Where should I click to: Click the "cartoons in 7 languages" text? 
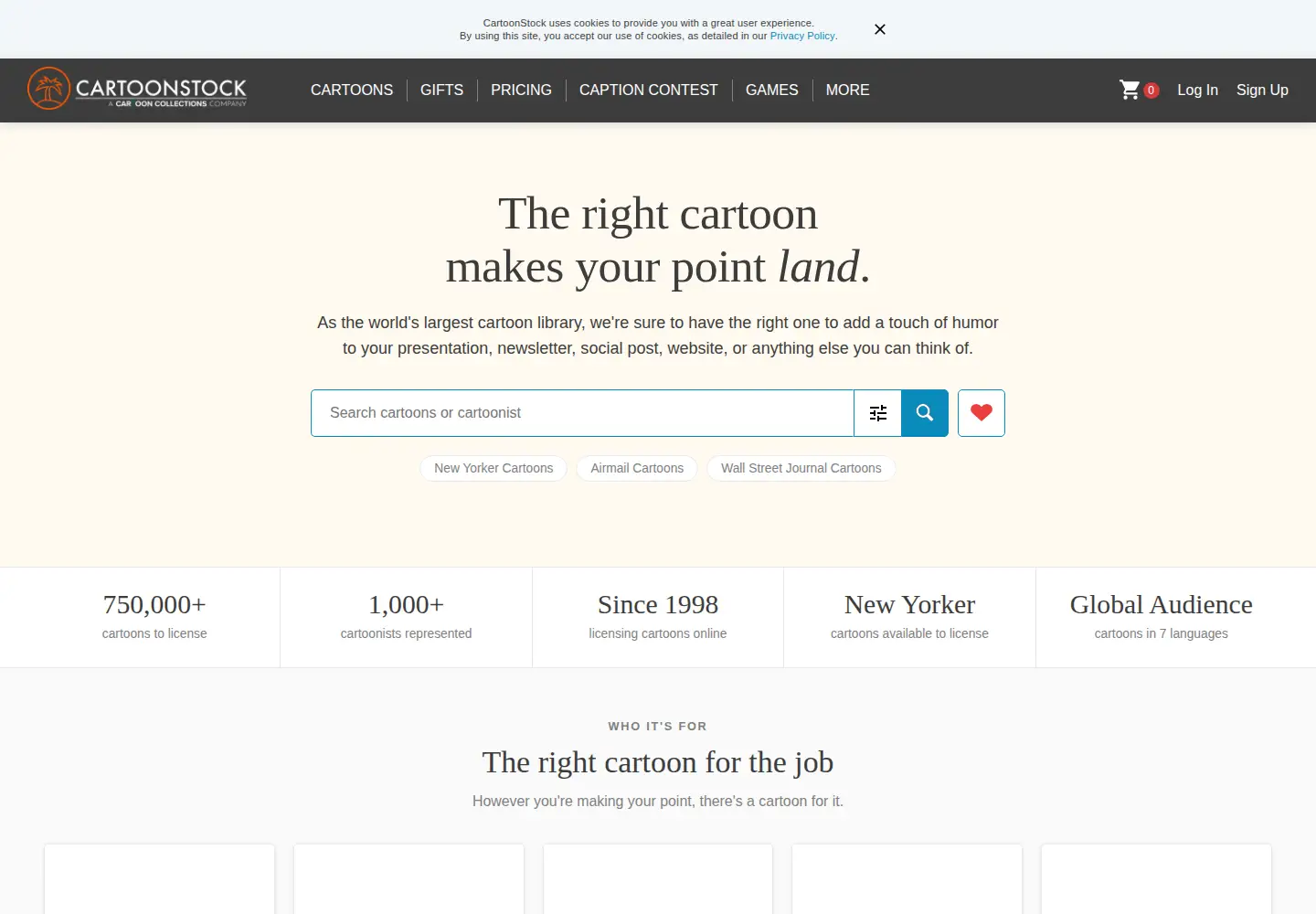coord(1162,633)
